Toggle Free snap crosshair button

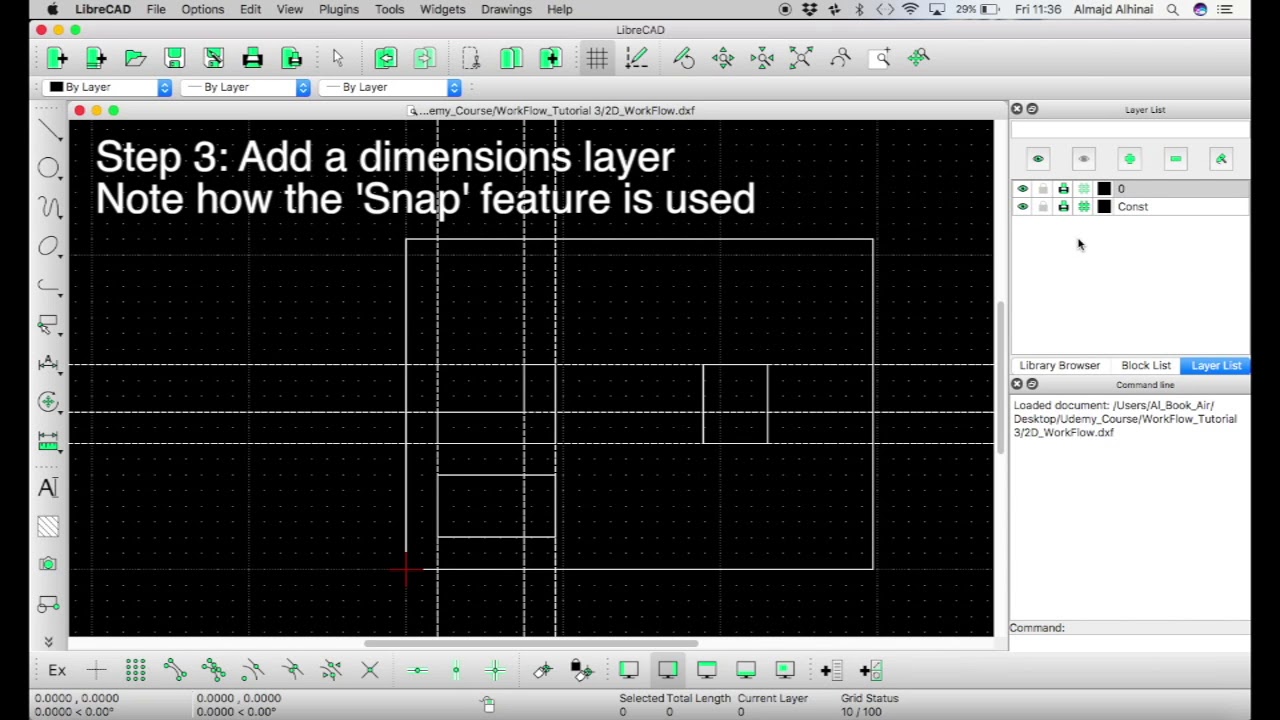pyautogui.click(x=96, y=670)
